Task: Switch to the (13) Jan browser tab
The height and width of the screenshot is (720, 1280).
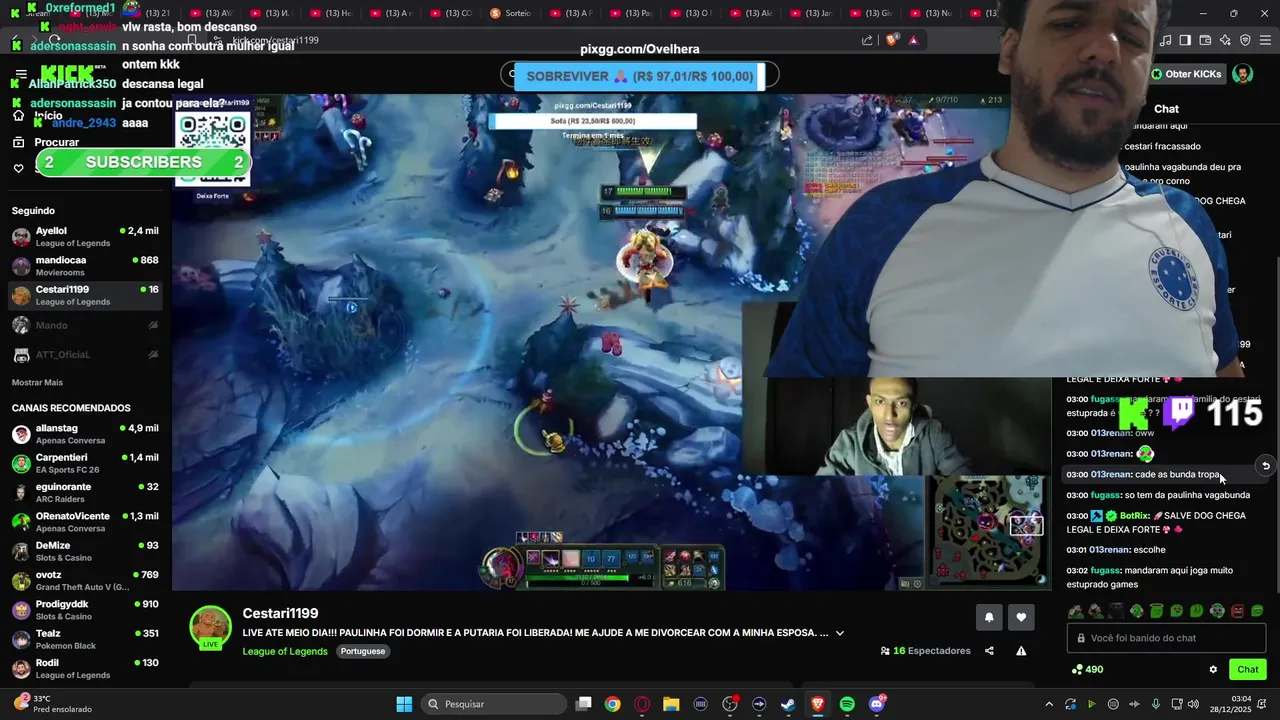Action: click(812, 13)
